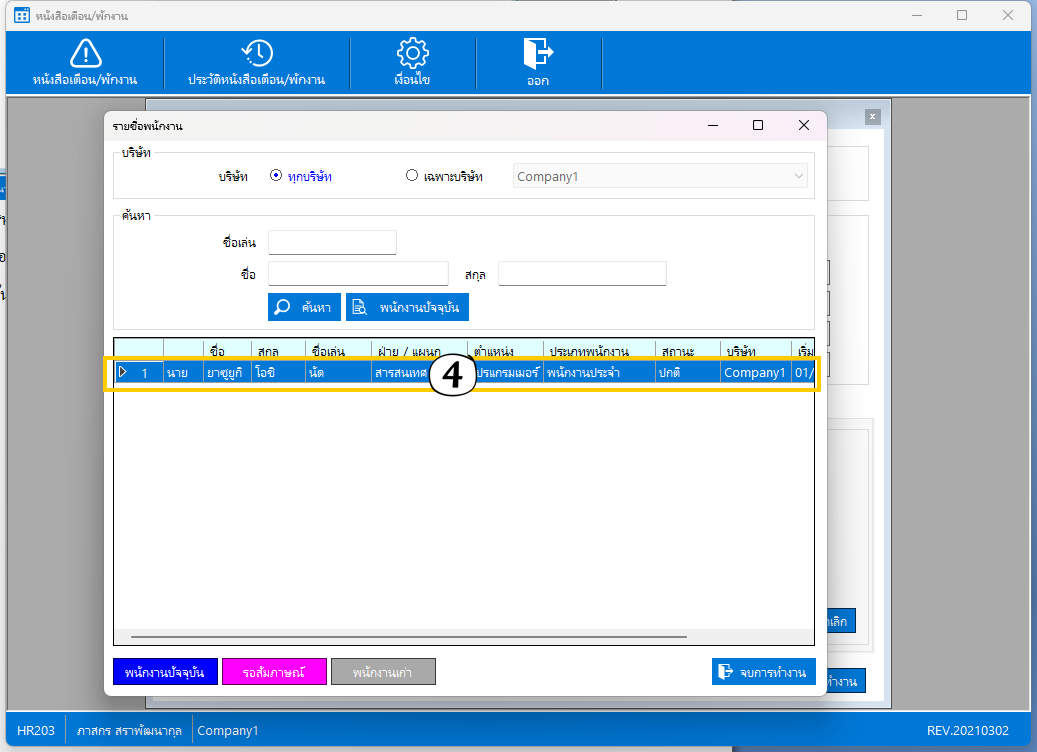This screenshot has width=1037, height=752.
Task: Click the row indicator arrow of row 1
Action: 123,373
